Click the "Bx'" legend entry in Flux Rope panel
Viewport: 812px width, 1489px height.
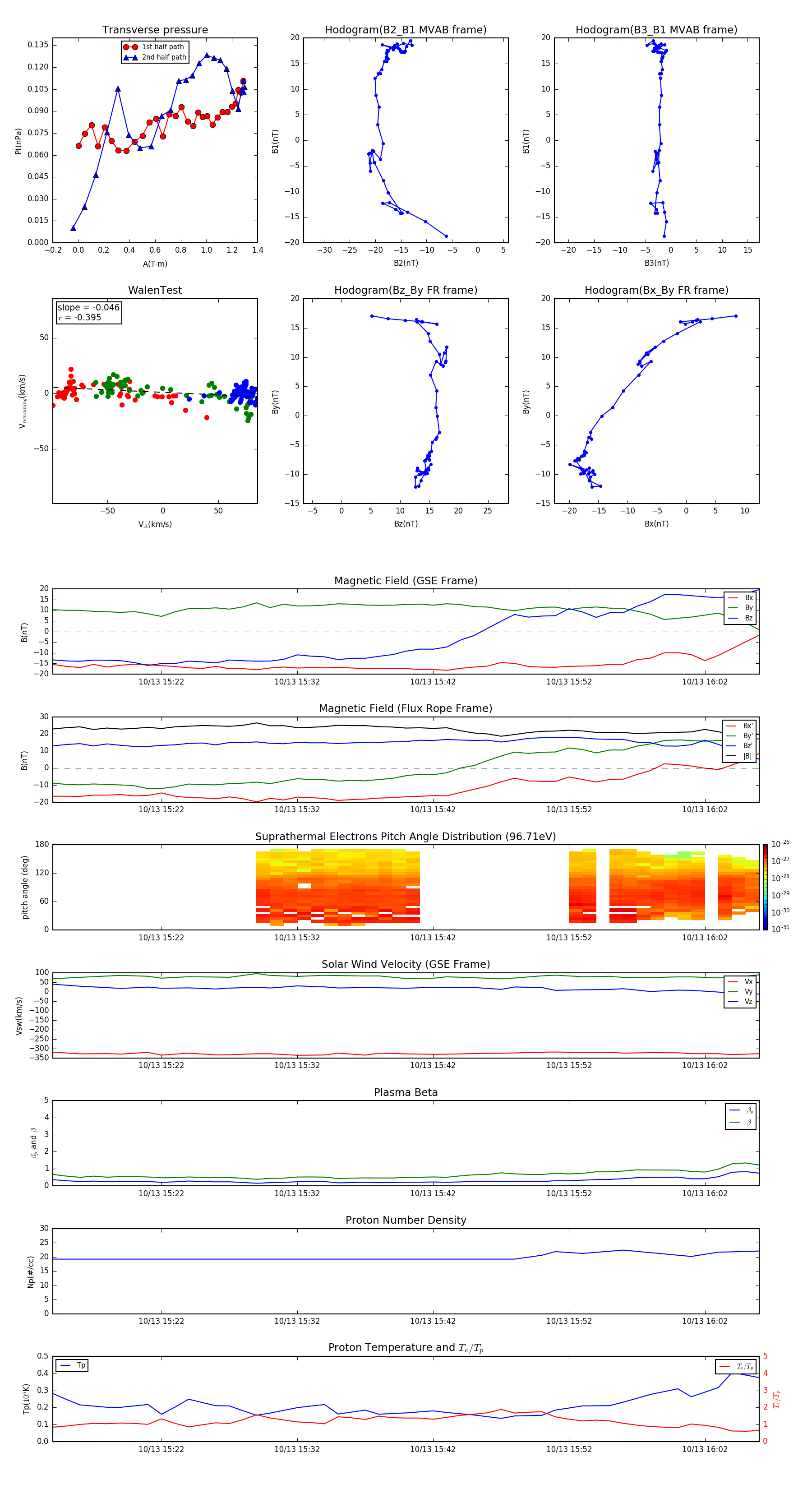pos(739,726)
